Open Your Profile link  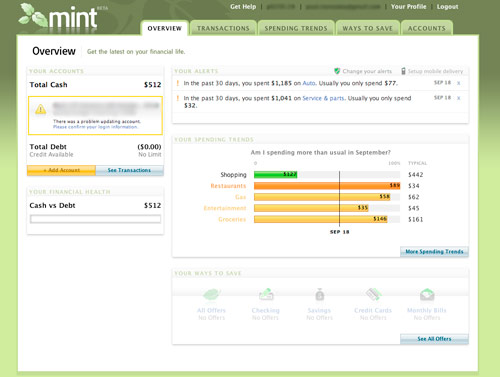(408, 7)
